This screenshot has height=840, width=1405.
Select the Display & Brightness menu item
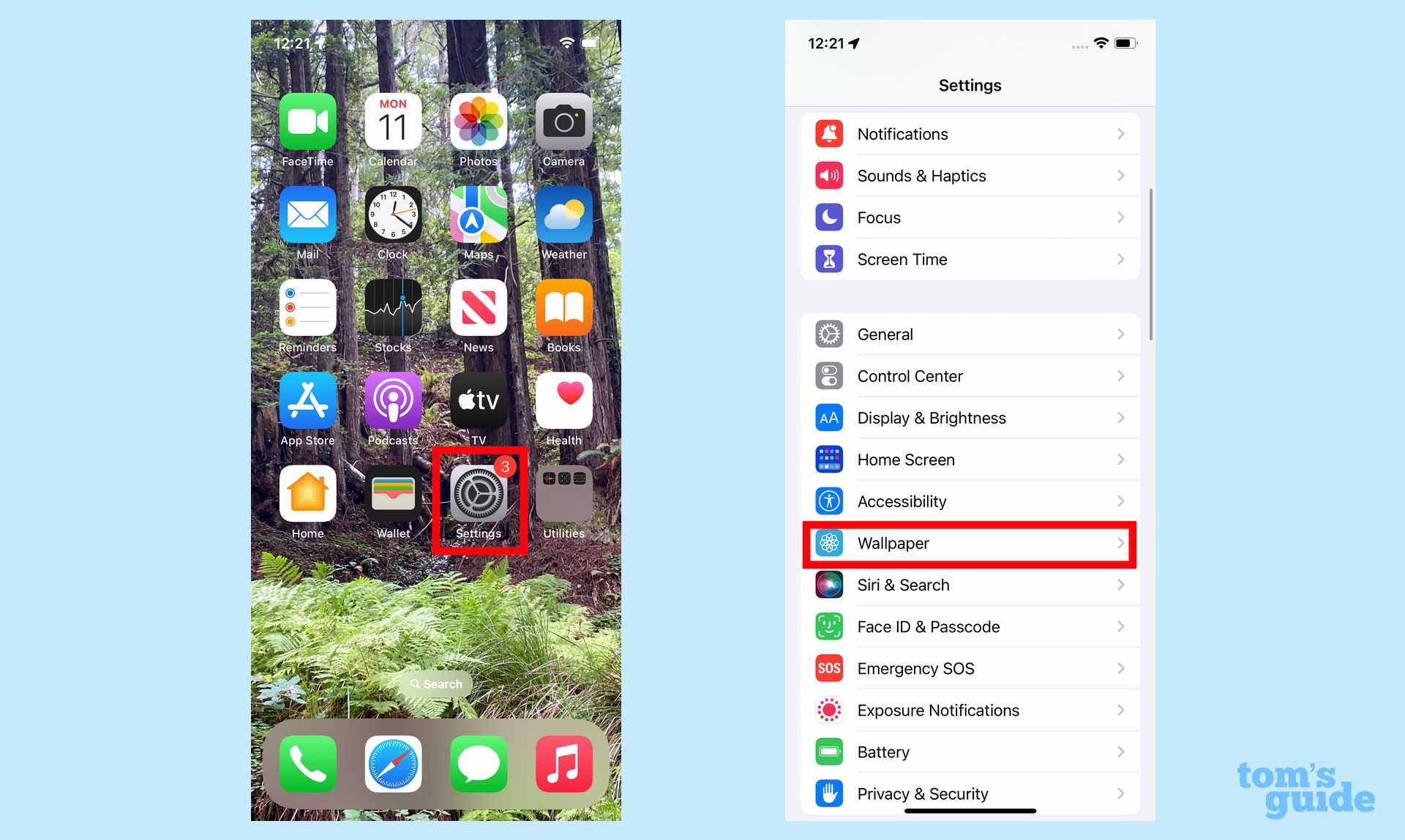969,418
